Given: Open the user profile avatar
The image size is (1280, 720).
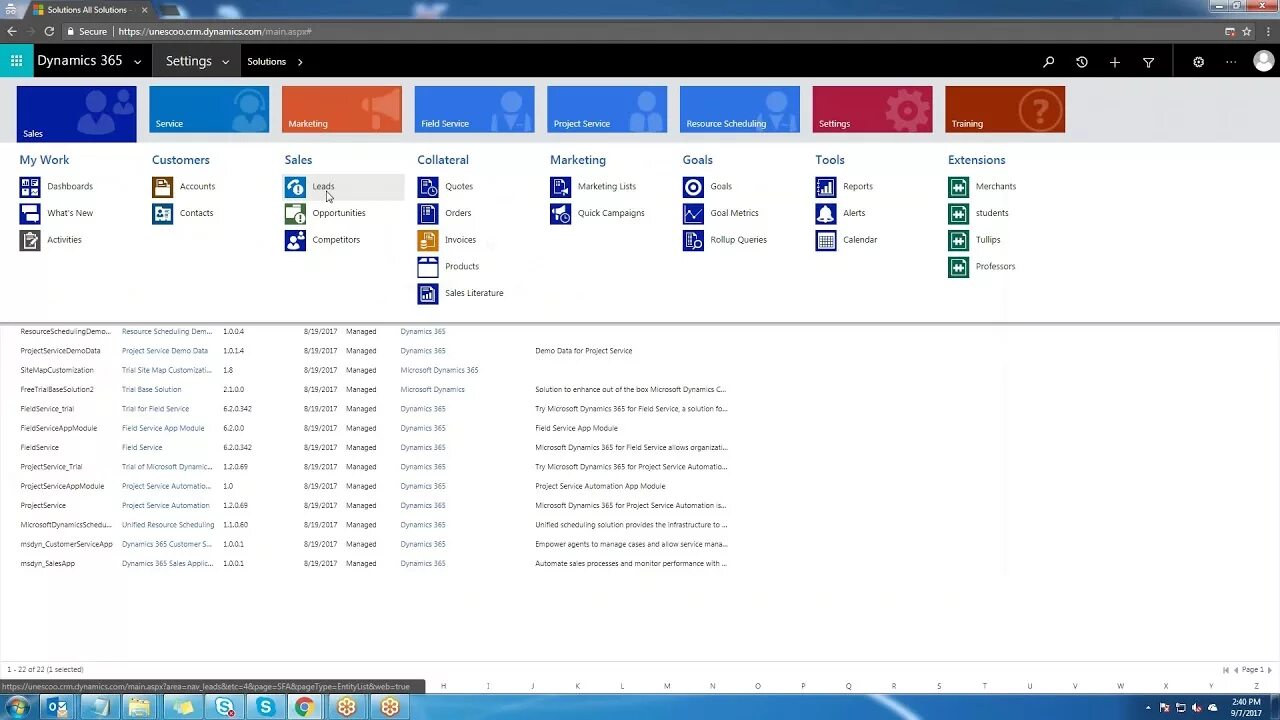Looking at the screenshot, I should [1263, 61].
